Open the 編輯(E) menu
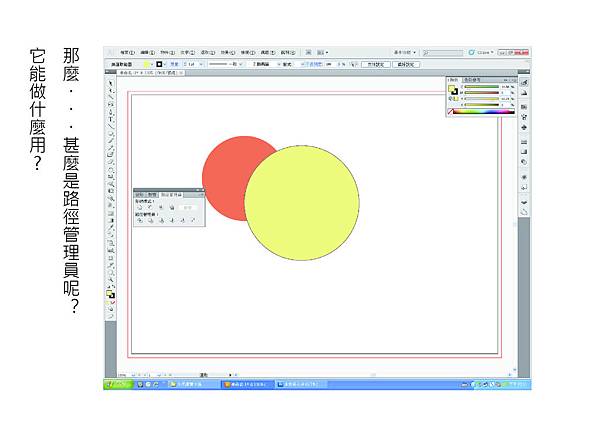The width and height of the screenshot is (600, 427). point(147,52)
